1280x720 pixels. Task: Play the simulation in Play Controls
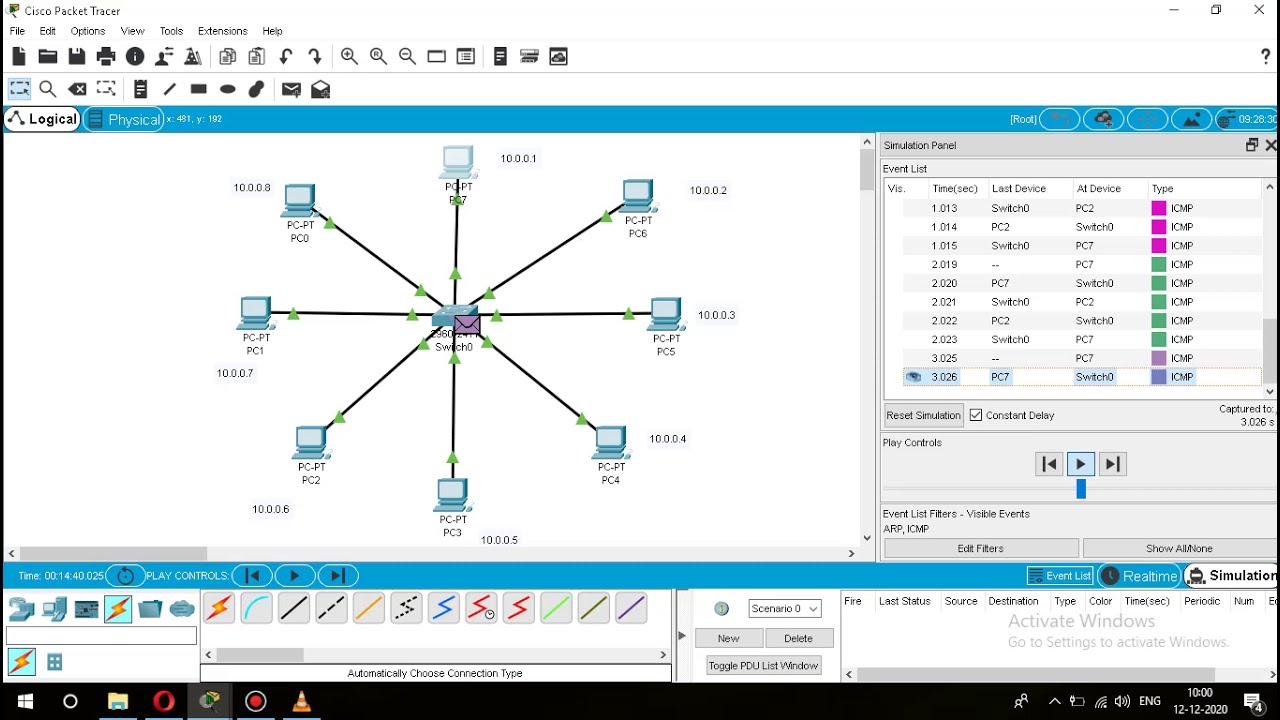[1080, 464]
